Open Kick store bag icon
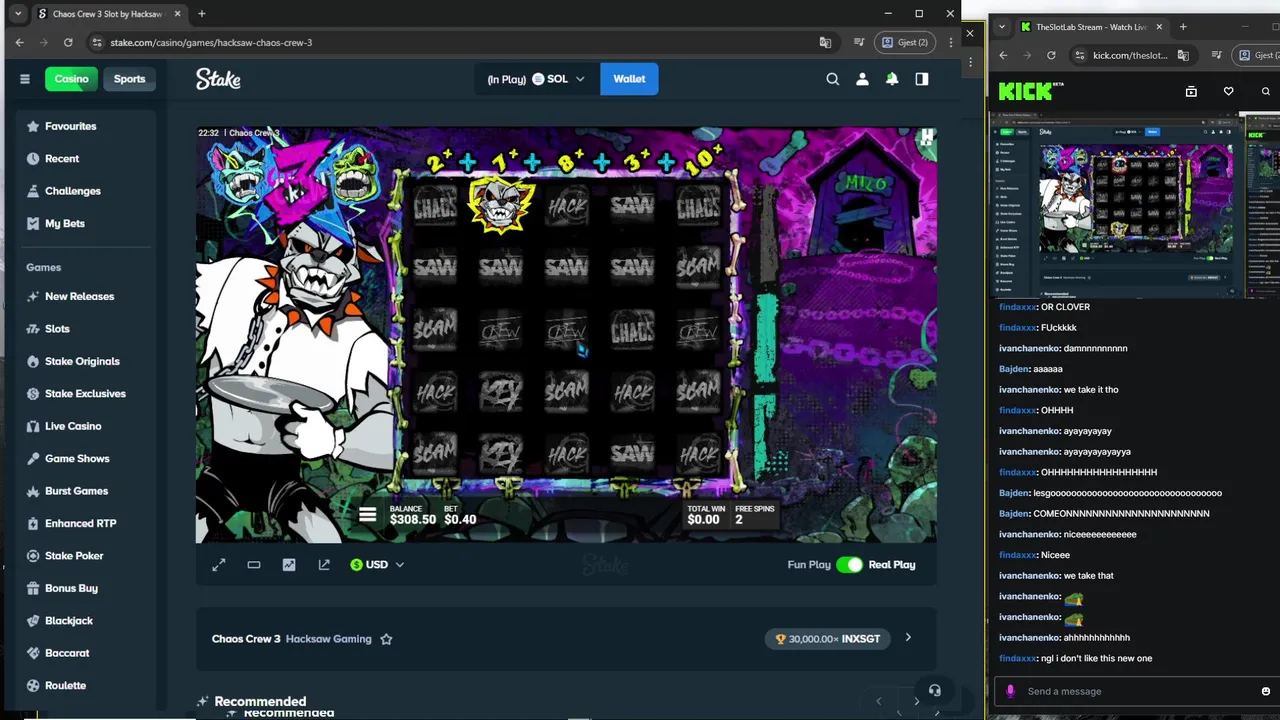Screen dimensions: 1280x720 1191,91
